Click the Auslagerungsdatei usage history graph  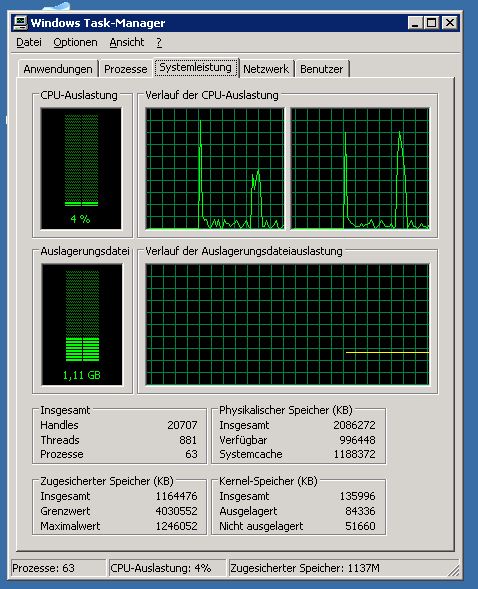tap(287, 324)
